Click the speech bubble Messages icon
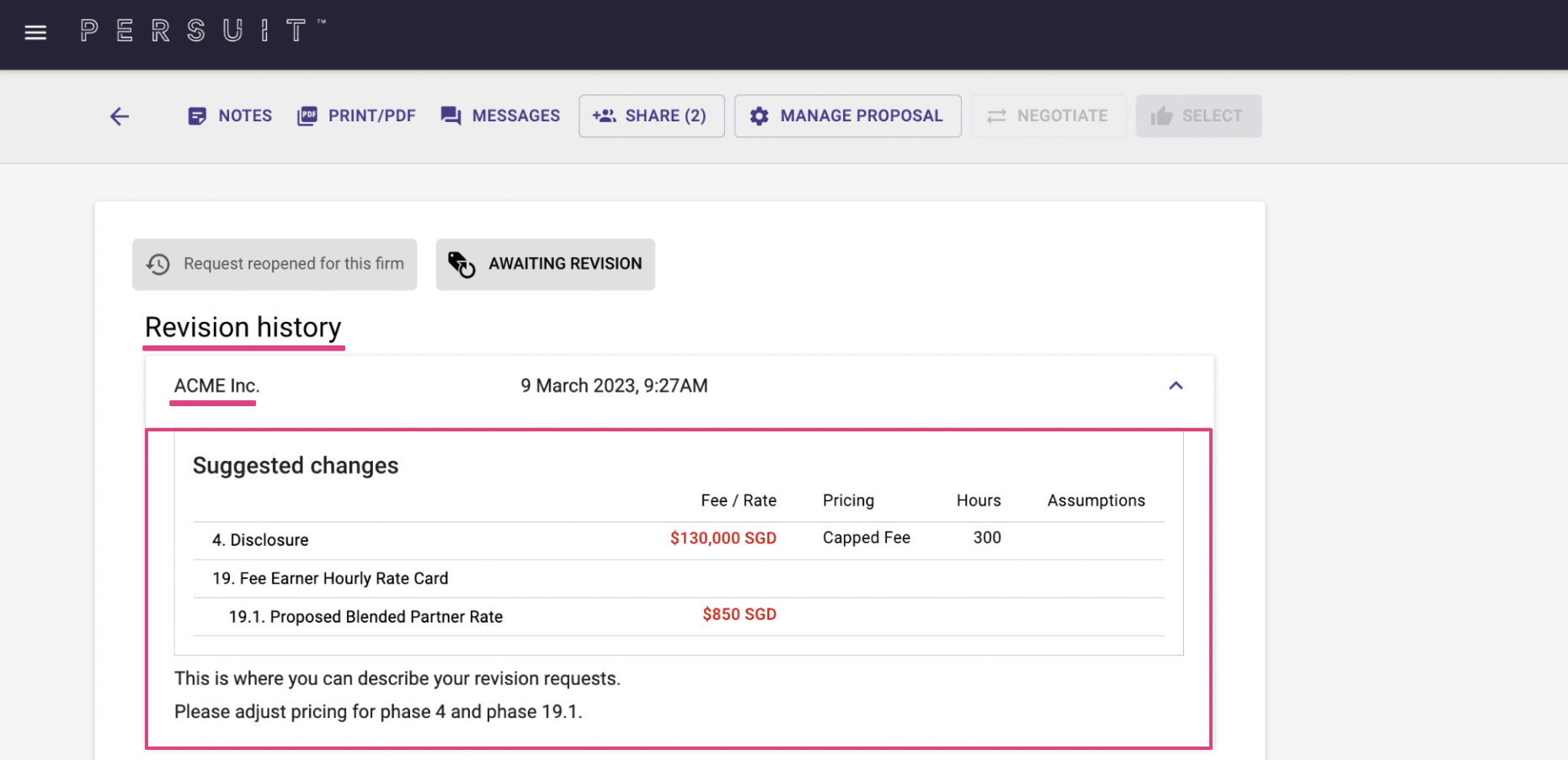 click(451, 116)
